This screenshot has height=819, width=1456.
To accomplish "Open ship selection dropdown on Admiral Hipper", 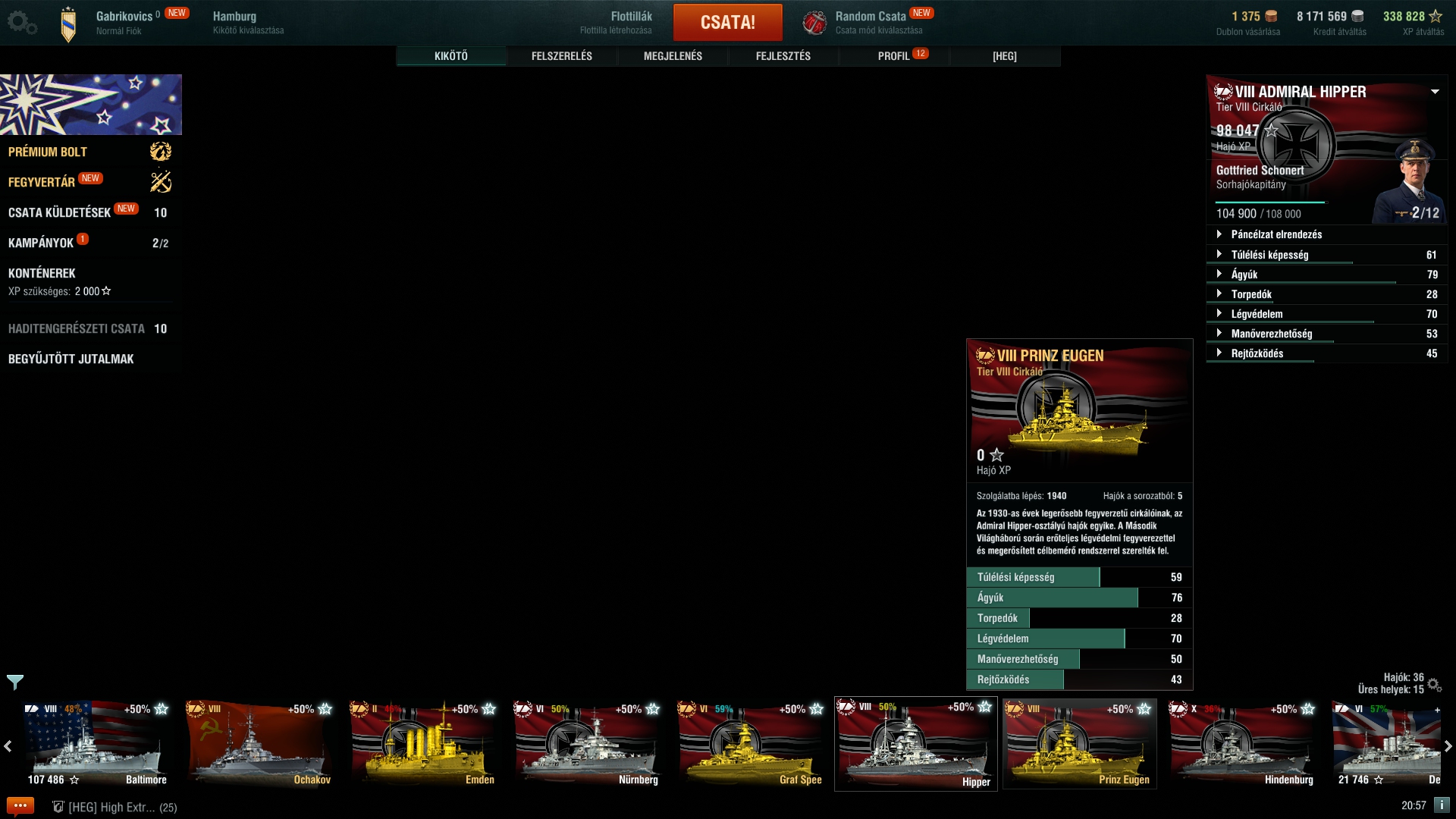I will 1435,92.
